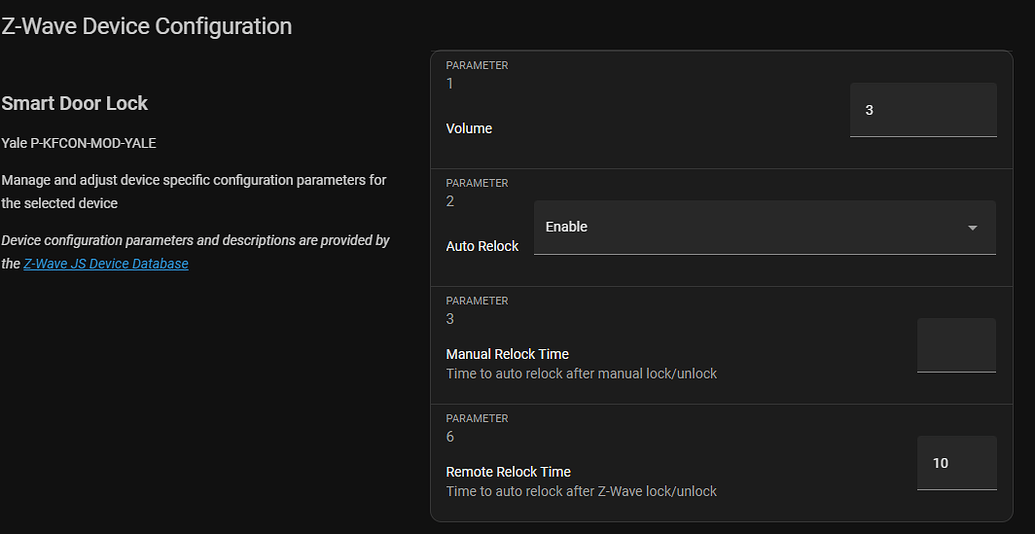Open the Z-Wave JS Device Database link
The height and width of the screenshot is (534, 1035).
point(106,264)
